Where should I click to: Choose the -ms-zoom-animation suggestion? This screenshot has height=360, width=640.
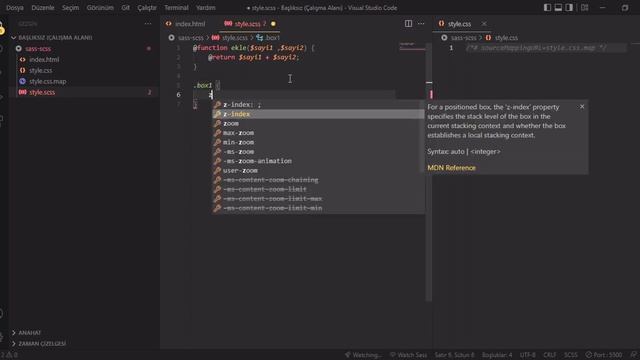tap(318, 161)
